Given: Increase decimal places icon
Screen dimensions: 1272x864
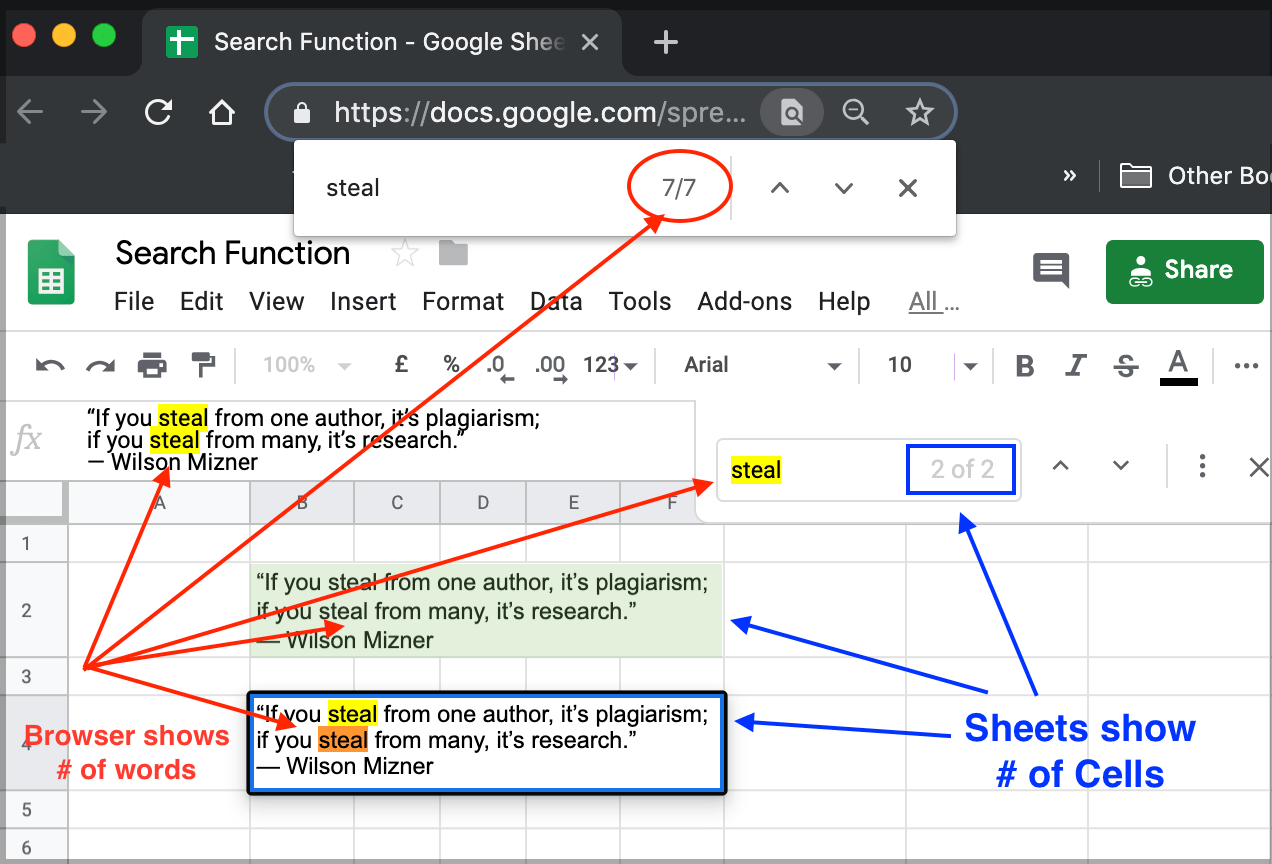Looking at the screenshot, I should pos(550,367).
